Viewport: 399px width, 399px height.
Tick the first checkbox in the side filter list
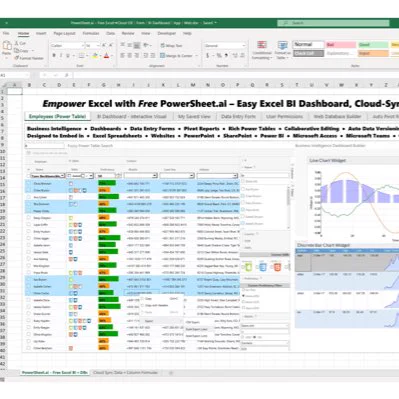243,181
